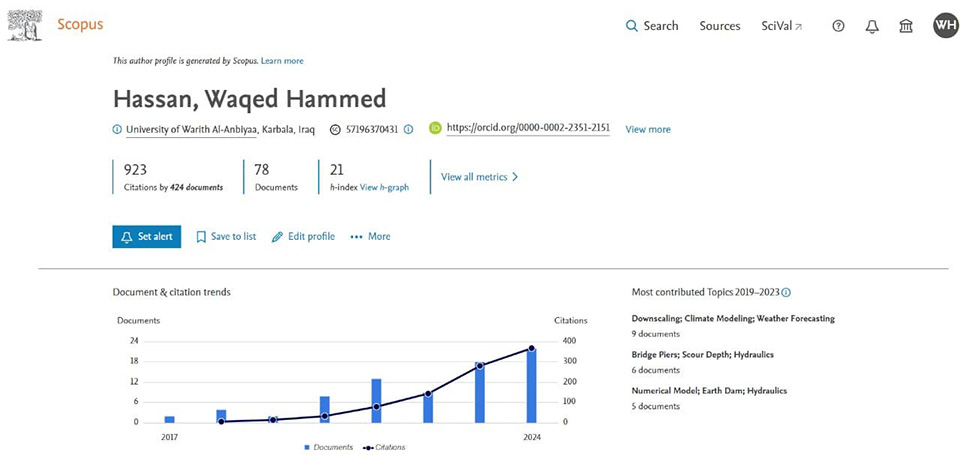The height and width of the screenshot is (455, 960).
Task: Open Search in the top navigation
Action: click(x=652, y=26)
